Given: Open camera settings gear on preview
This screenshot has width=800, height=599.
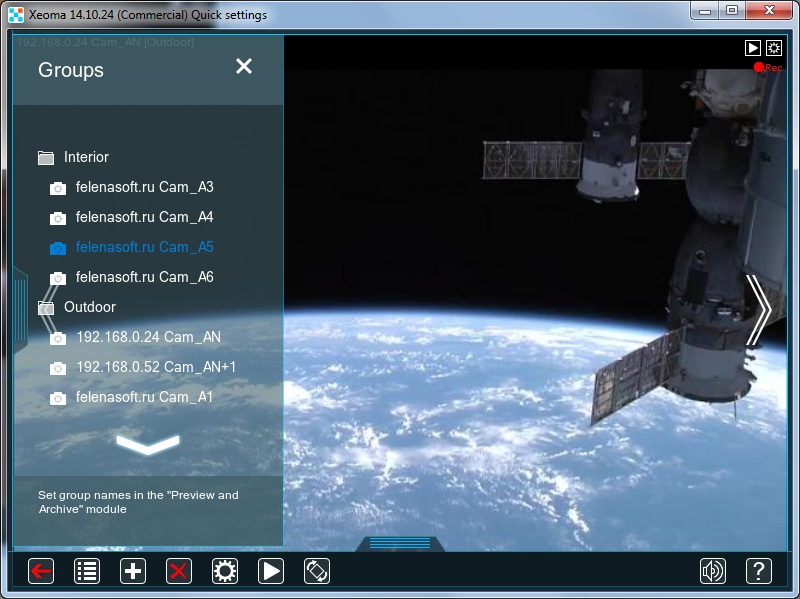Looking at the screenshot, I should pos(774,48).
